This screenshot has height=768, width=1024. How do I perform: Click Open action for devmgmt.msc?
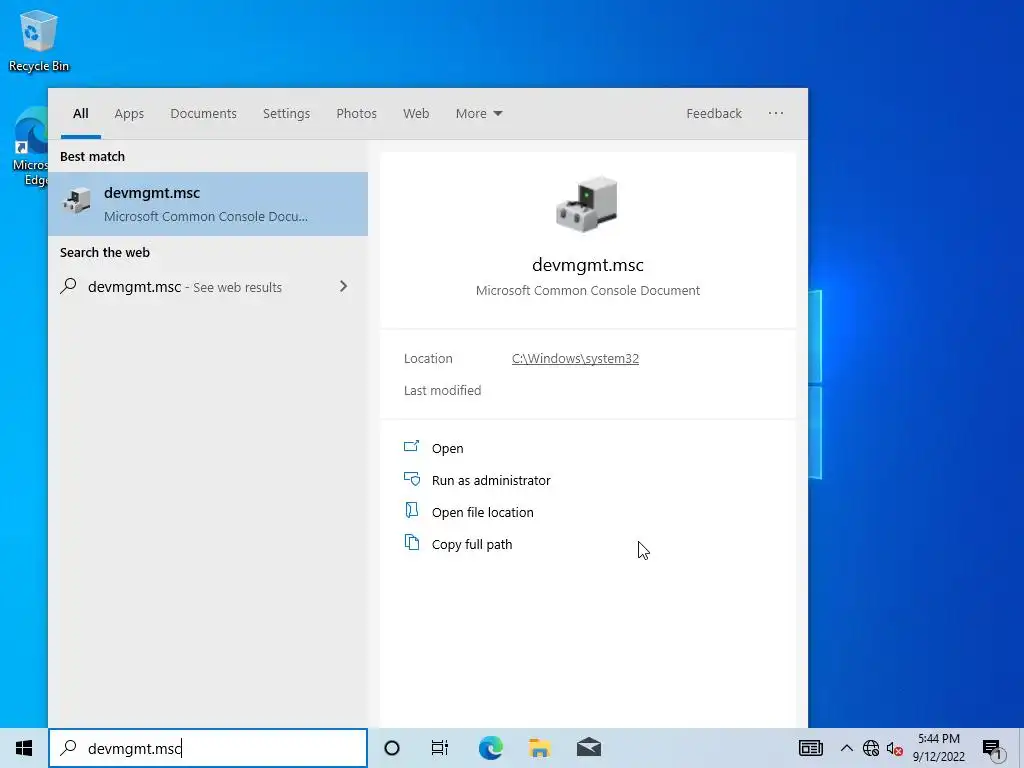[447, 449]
